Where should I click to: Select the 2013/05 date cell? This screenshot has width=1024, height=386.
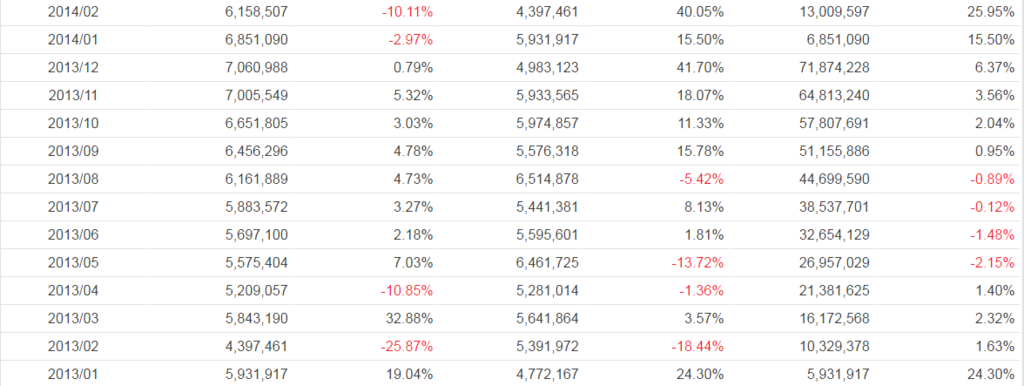pyautogui.click(x=71, y=263)
